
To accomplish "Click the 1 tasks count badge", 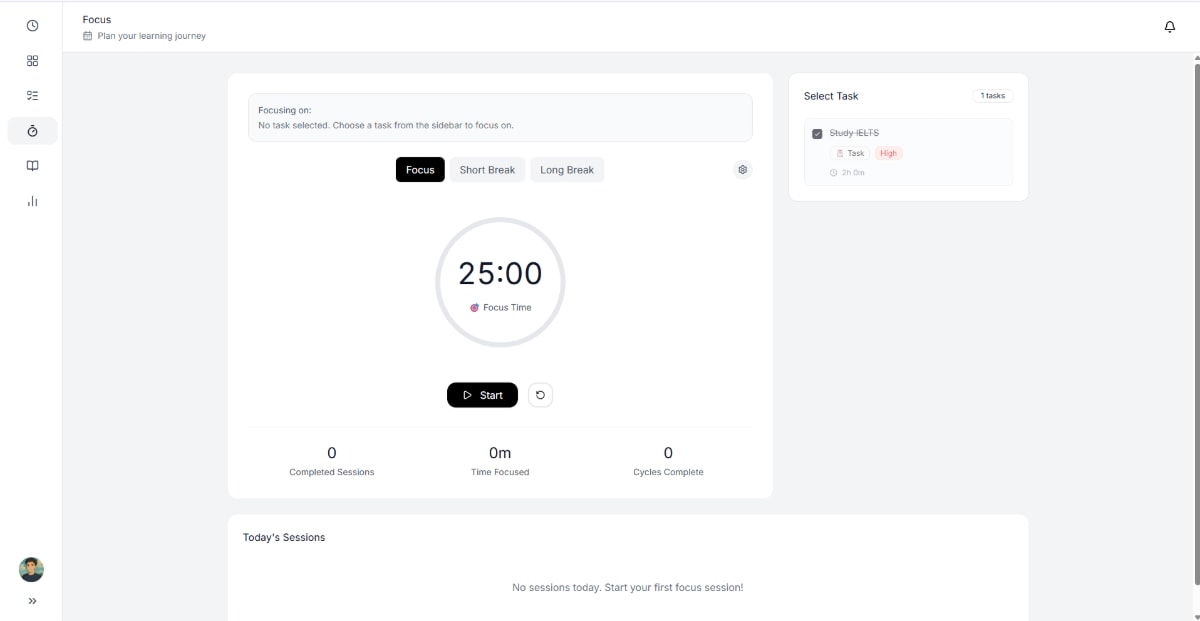I will [992, 95].
